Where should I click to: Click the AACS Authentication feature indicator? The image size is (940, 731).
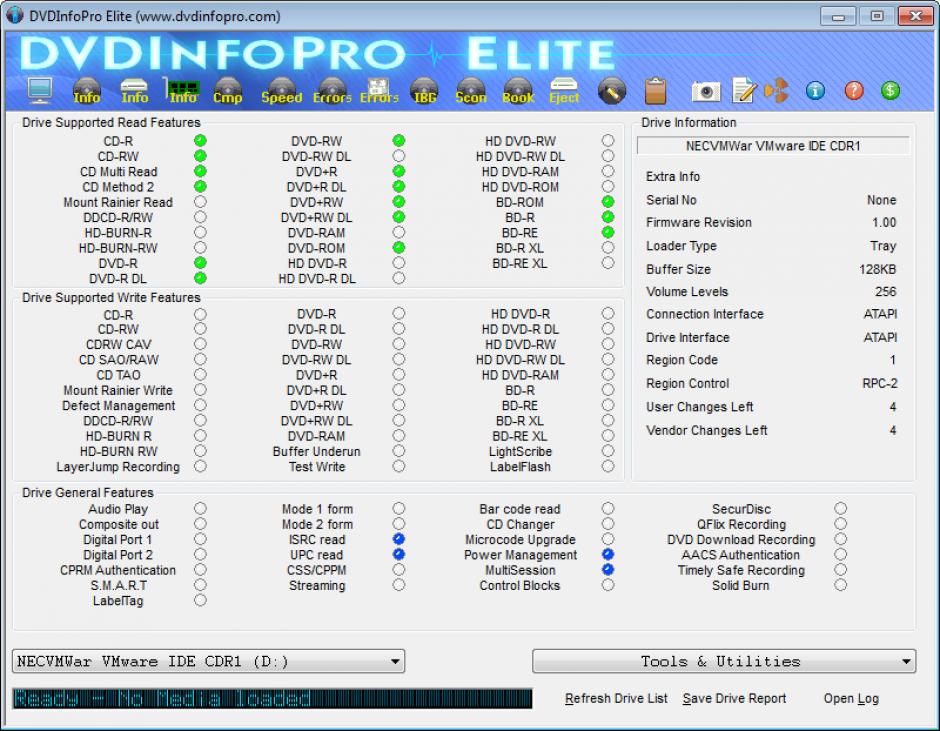click(840, 554)
